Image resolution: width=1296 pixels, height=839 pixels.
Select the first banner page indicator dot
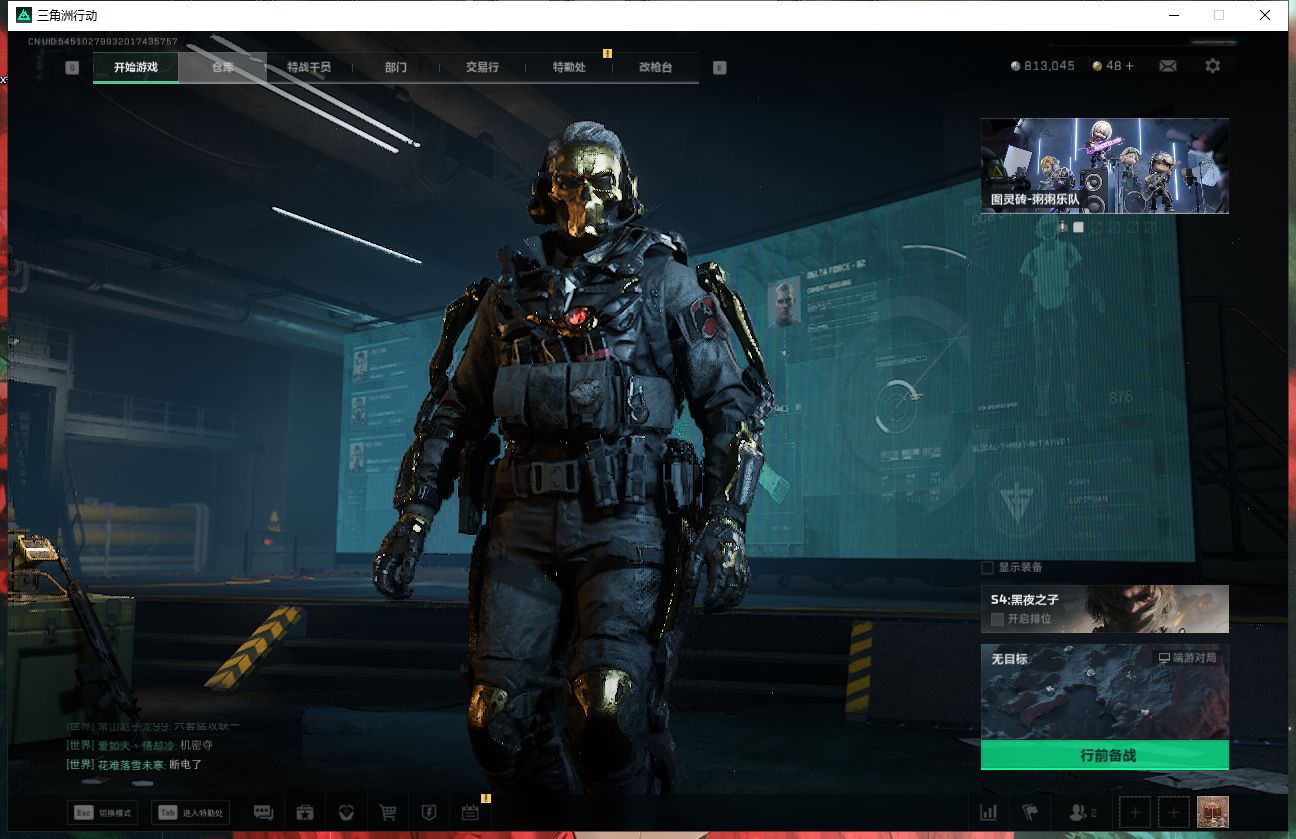tap(1062, 227)
